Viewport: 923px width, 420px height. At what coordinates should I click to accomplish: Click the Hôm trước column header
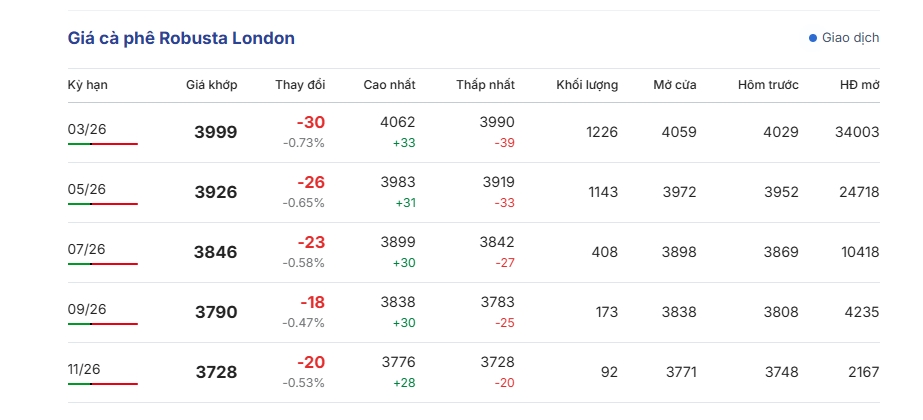pos(768,85)
